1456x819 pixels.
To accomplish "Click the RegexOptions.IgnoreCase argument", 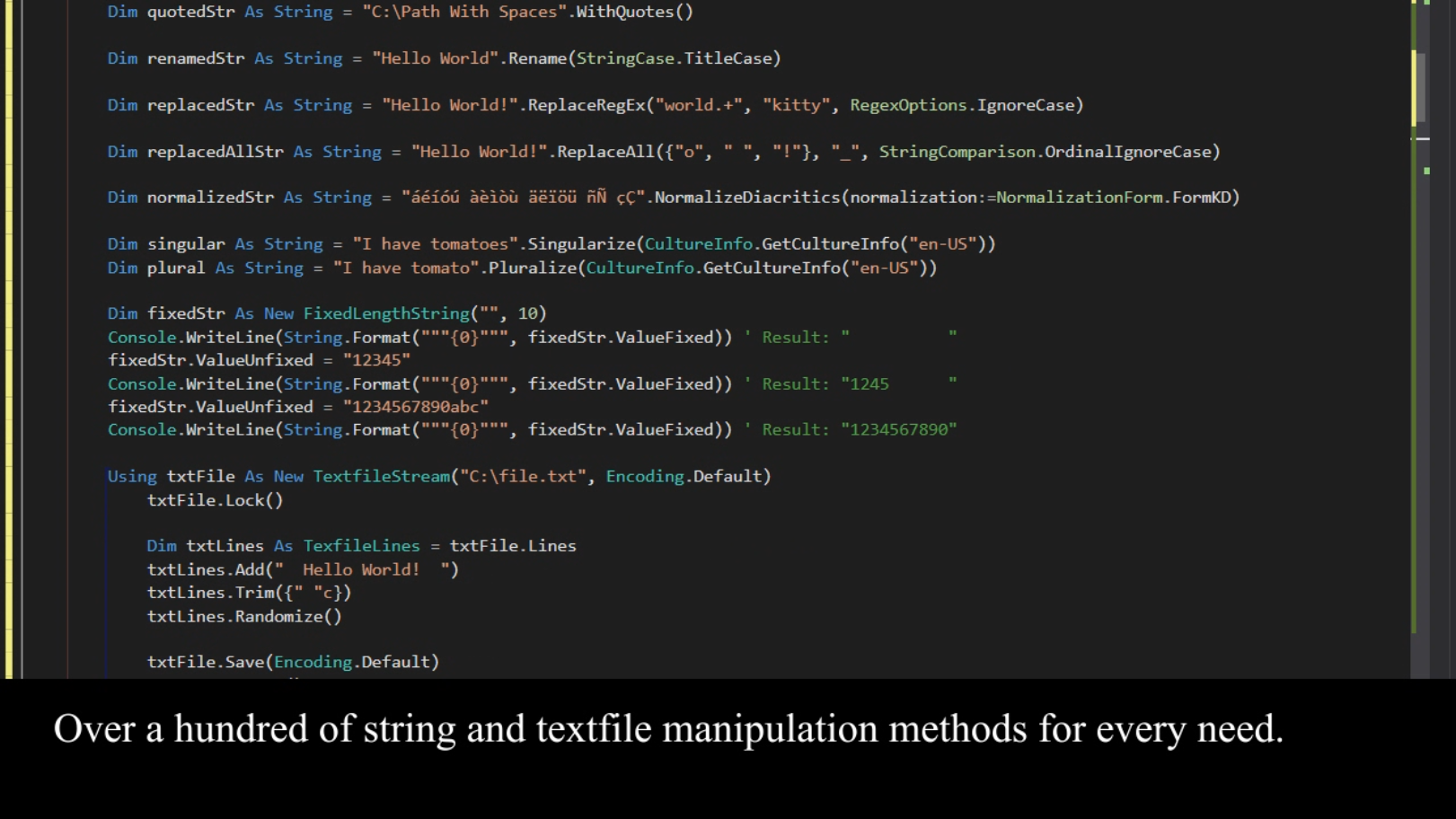I will pyautogui.click(x=979, y=105).
